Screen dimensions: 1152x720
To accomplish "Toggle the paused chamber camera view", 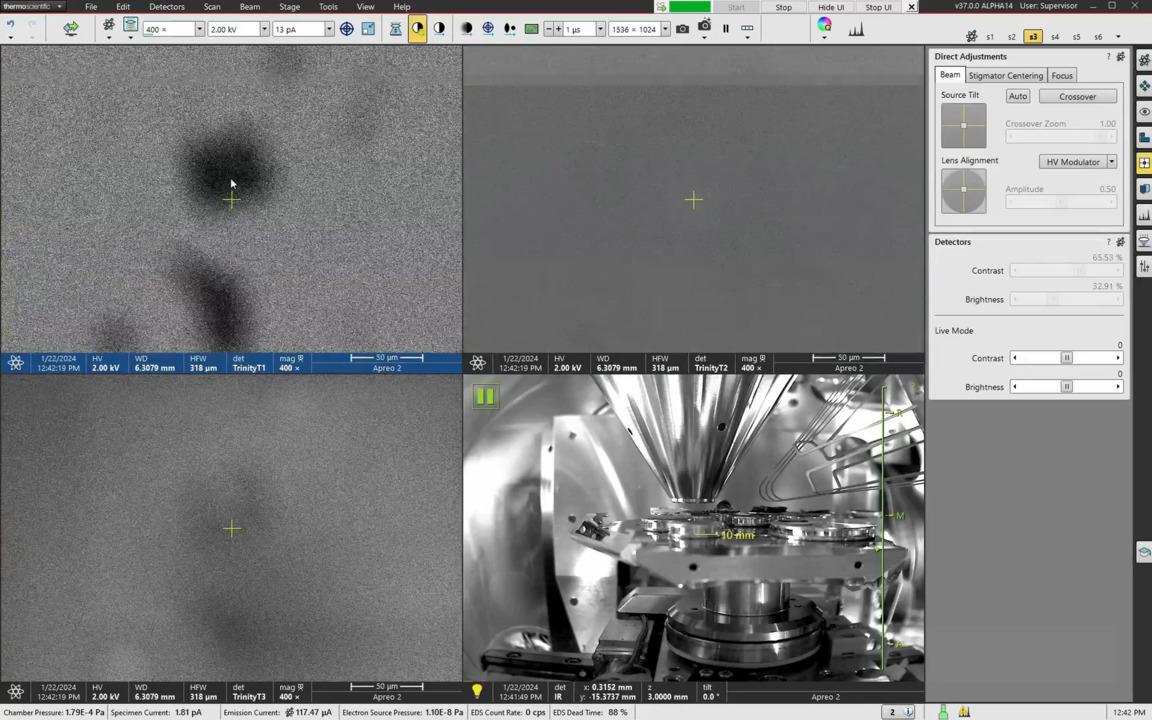I will 484,397.
